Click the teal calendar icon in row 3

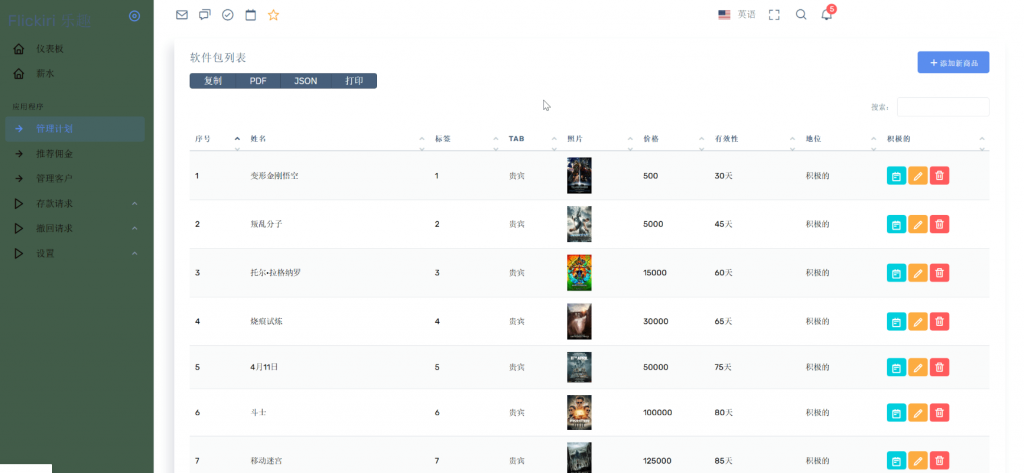pyautogui.click(x=897, y=273)
